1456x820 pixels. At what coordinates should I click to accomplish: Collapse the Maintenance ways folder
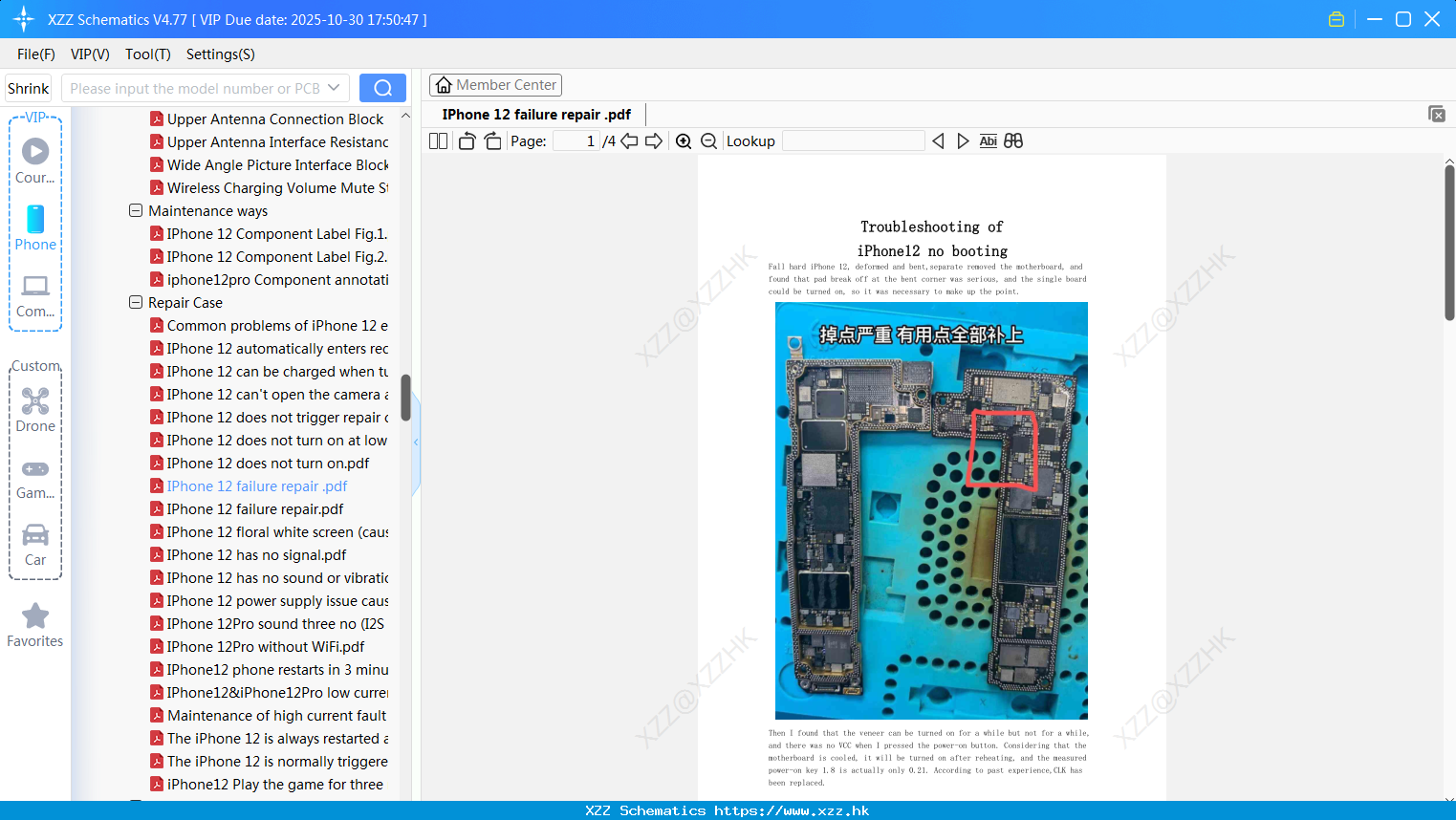pyautogui.click(x=136, y=210)
